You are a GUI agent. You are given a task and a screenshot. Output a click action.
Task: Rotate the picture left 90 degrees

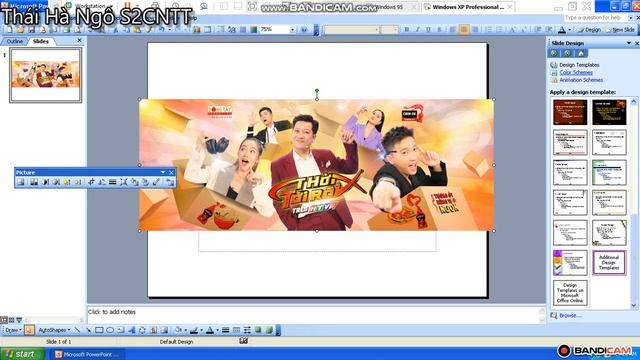click(102, 182)
